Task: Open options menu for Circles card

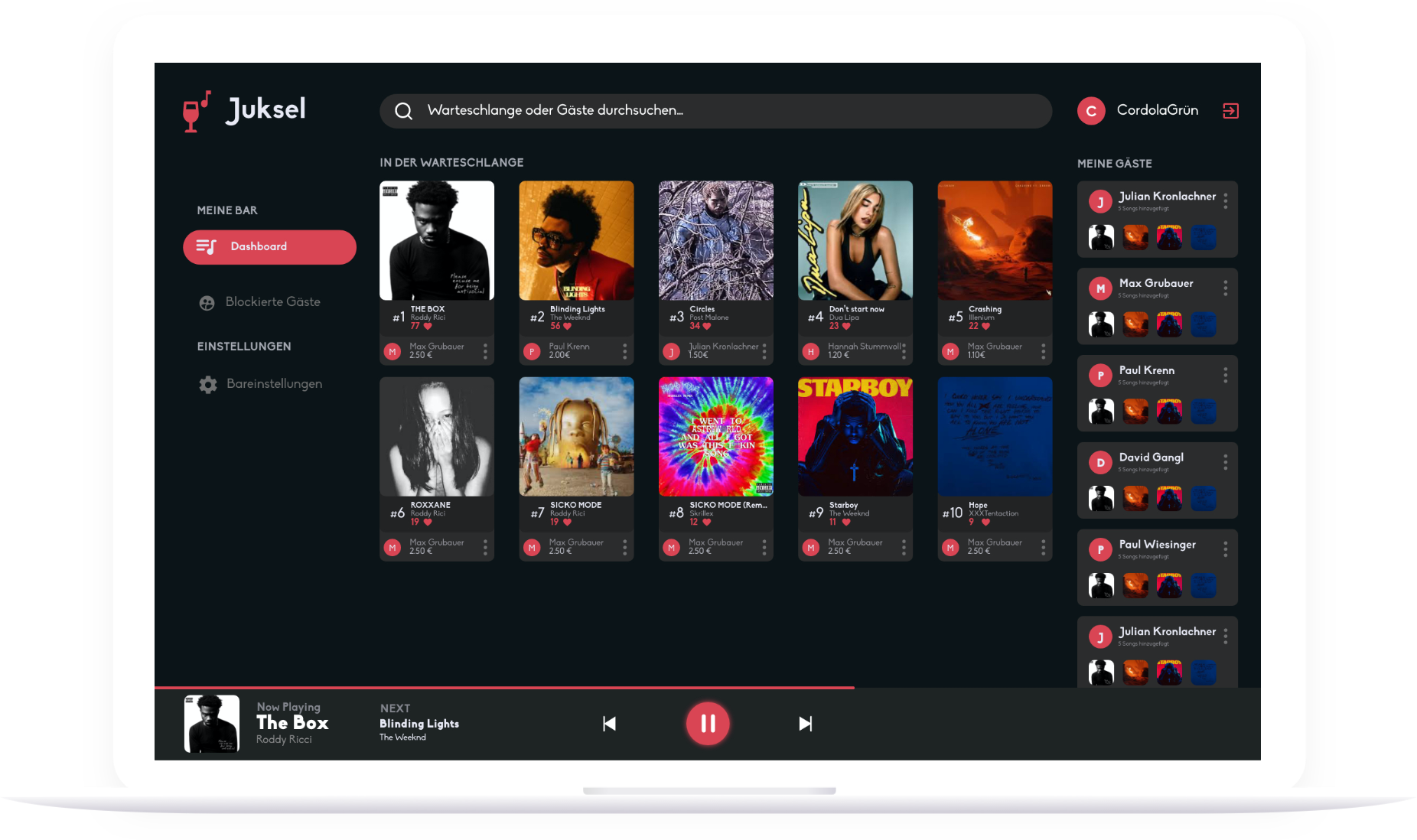Action: pyautogui.click(x=764, y=352)
